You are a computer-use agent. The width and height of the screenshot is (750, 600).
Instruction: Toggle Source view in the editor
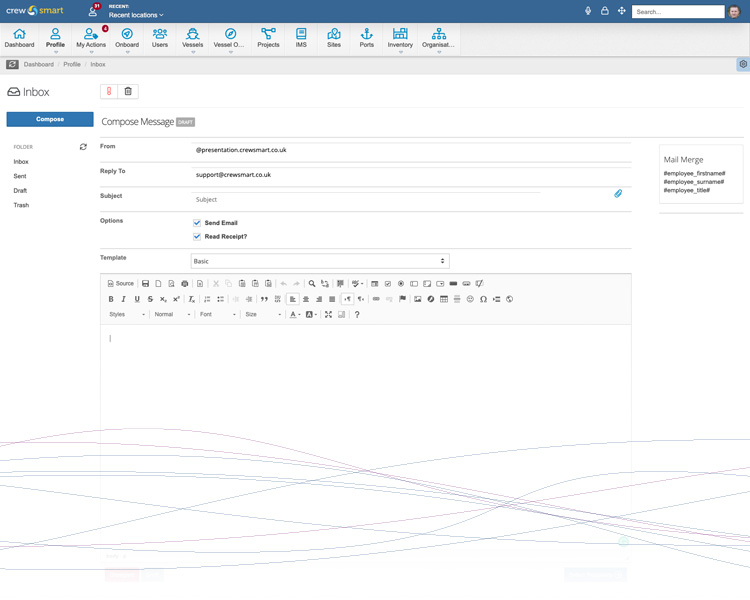[121, 284]
